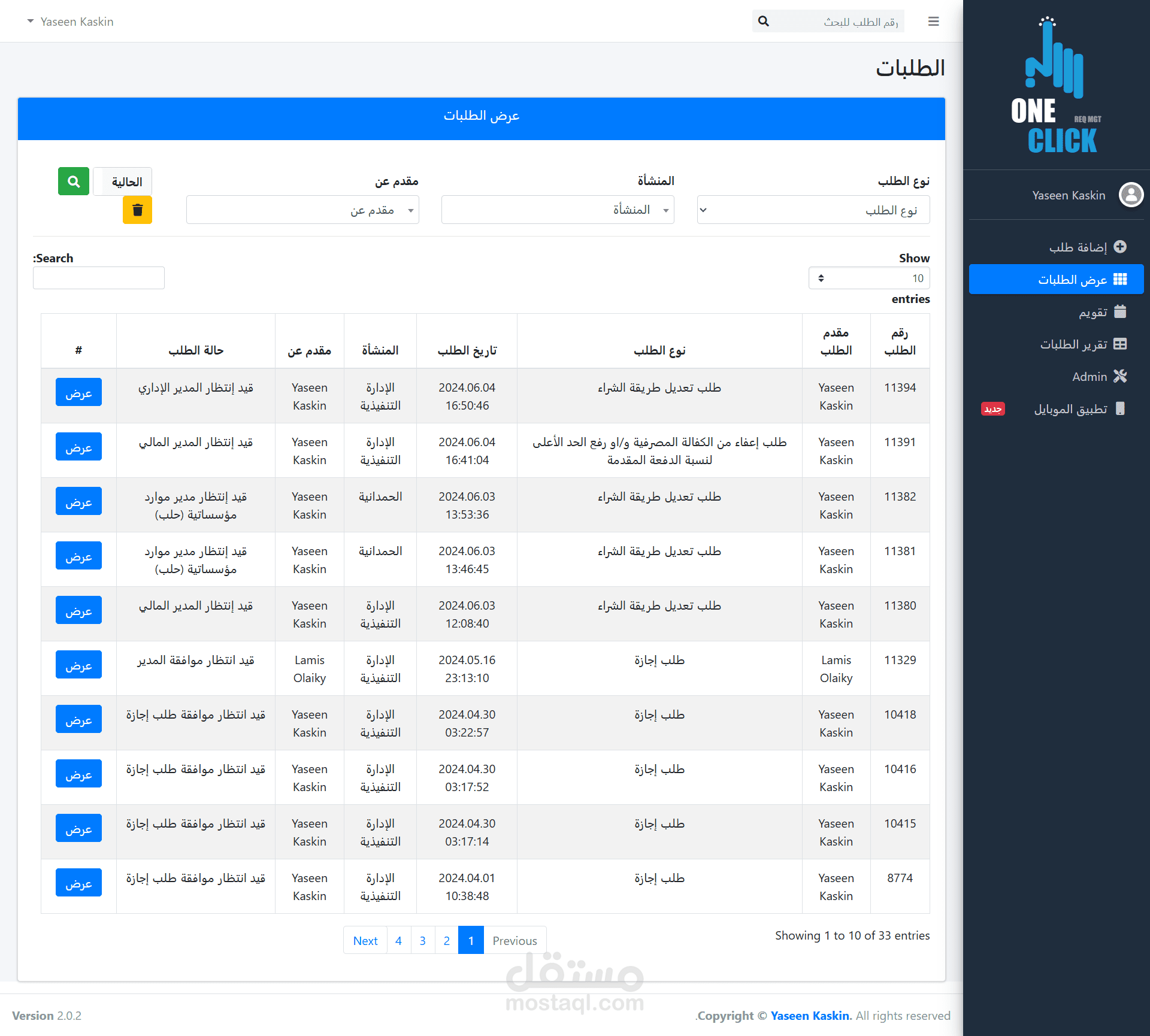Expand the مقدم عن dropdown
Viewport: 1150px width, 1036px height.
(x=302, y=210)
